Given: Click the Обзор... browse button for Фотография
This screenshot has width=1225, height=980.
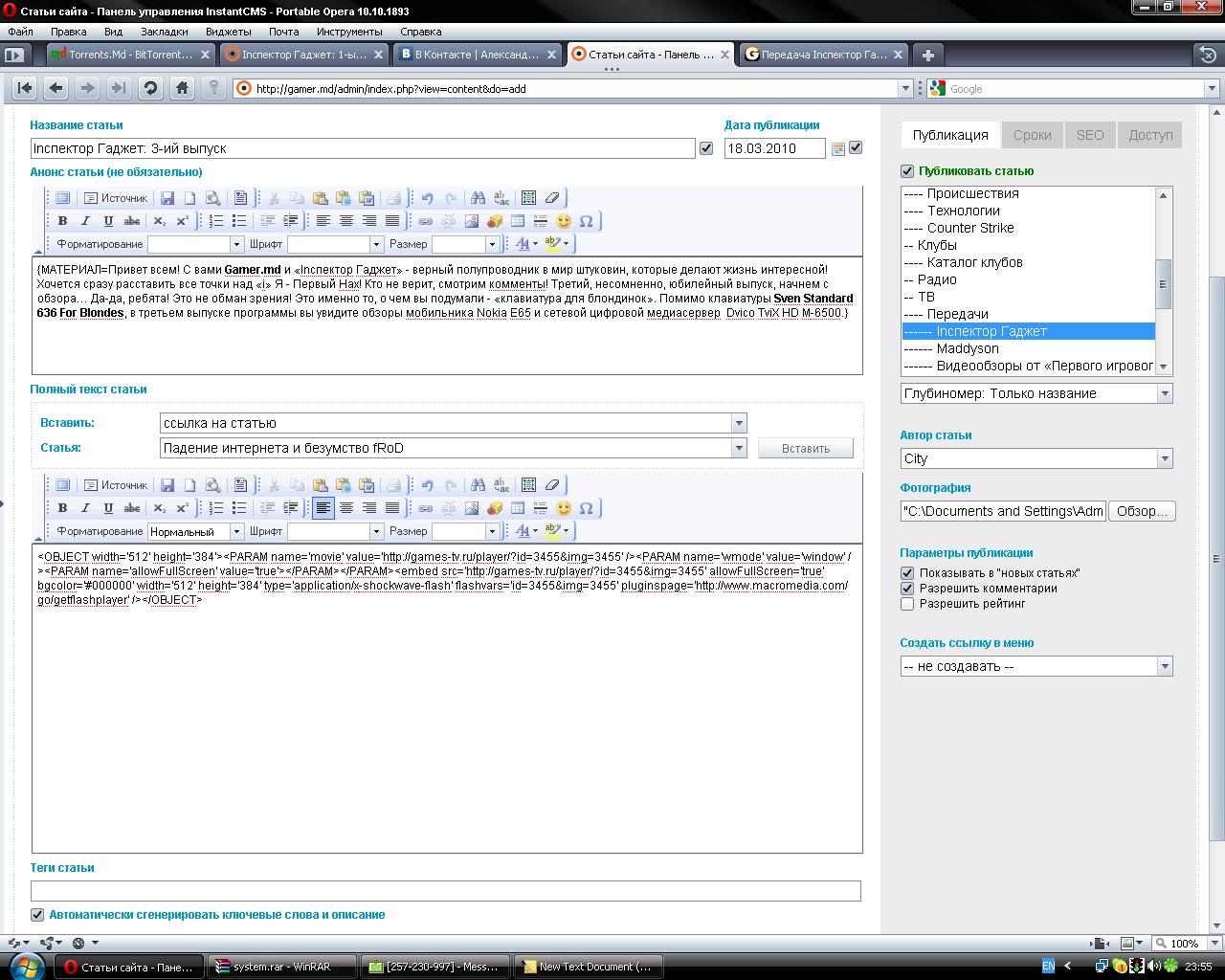Looking at the screenshot, I should tap(1142, 511).
